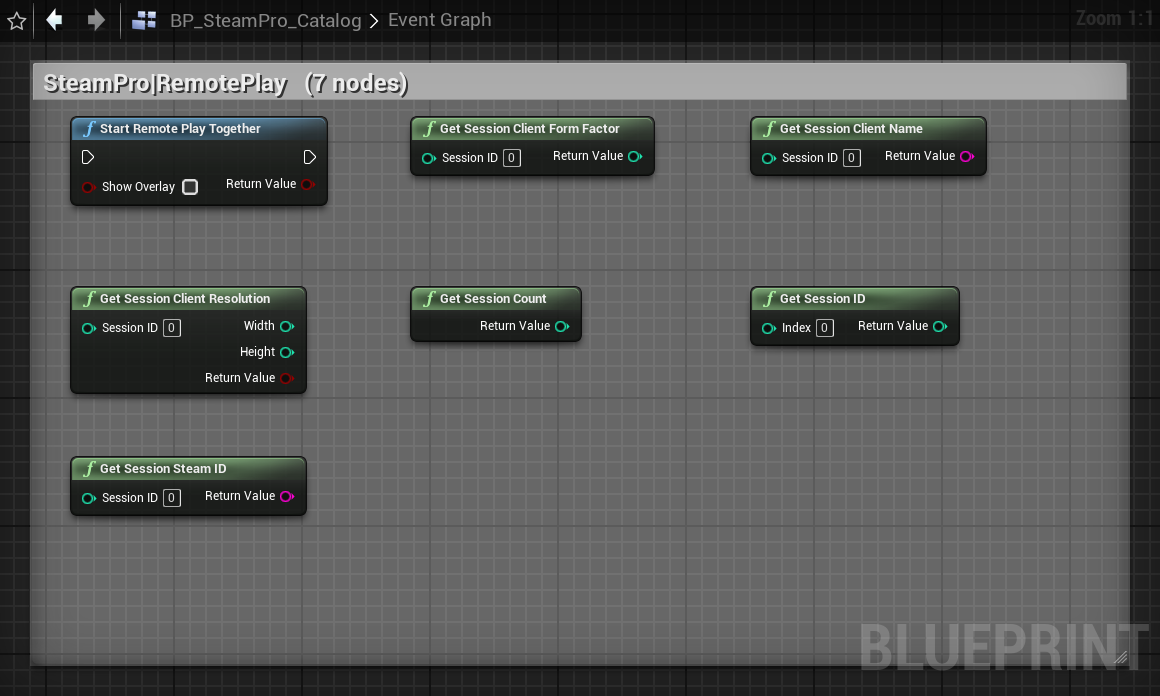Click Session Steam ID node Session ID pin
This screenshot has height=696, width=1160.
[x=89, y=499]
